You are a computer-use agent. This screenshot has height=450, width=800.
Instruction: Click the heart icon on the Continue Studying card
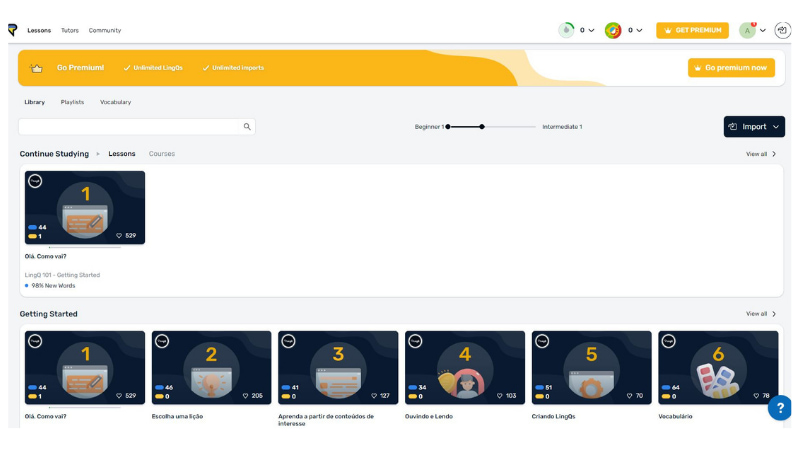[119, 236]
